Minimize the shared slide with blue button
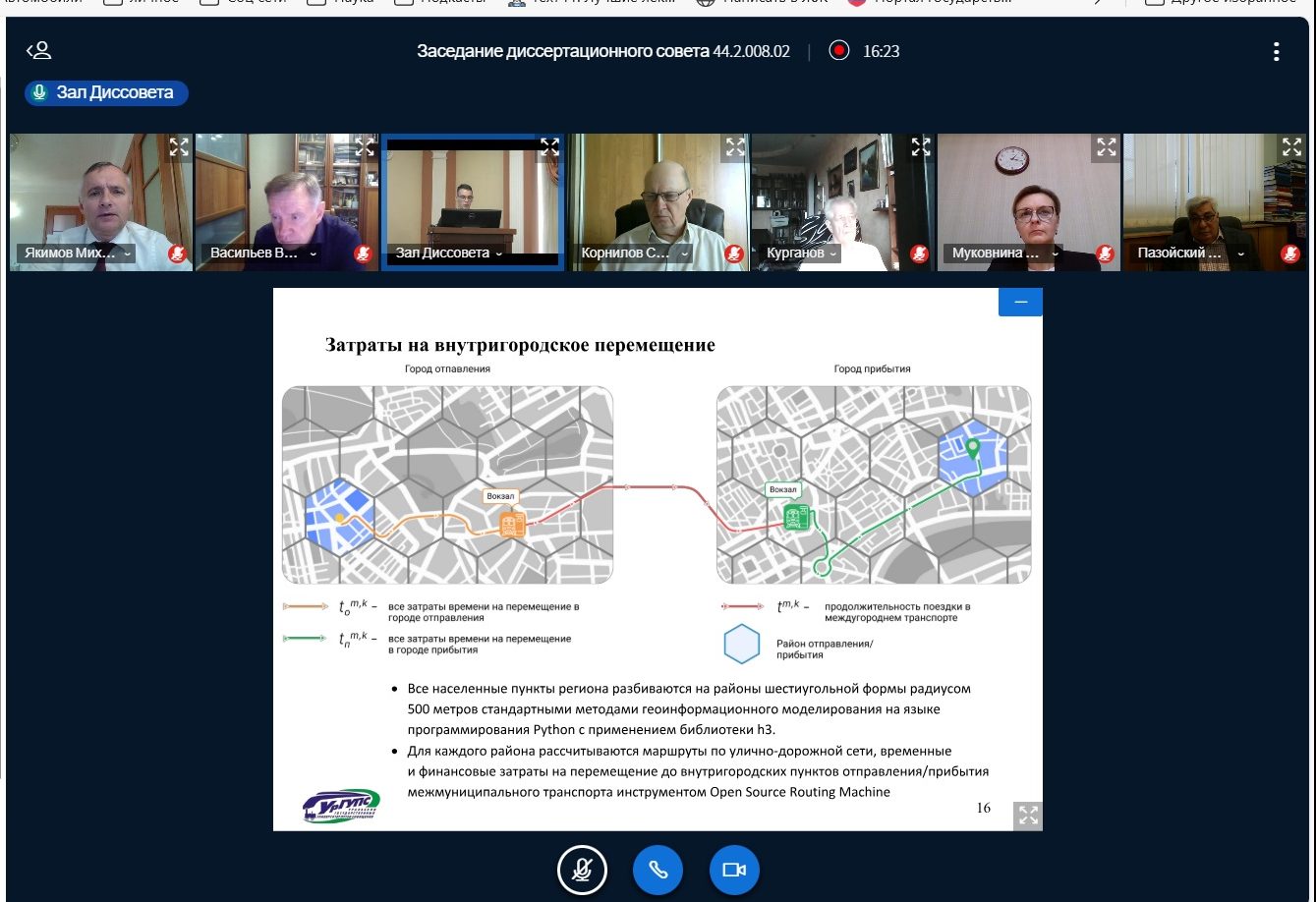Viewport: 1316px width, 902px height. pyautogui.click(x=1020, y=302)
